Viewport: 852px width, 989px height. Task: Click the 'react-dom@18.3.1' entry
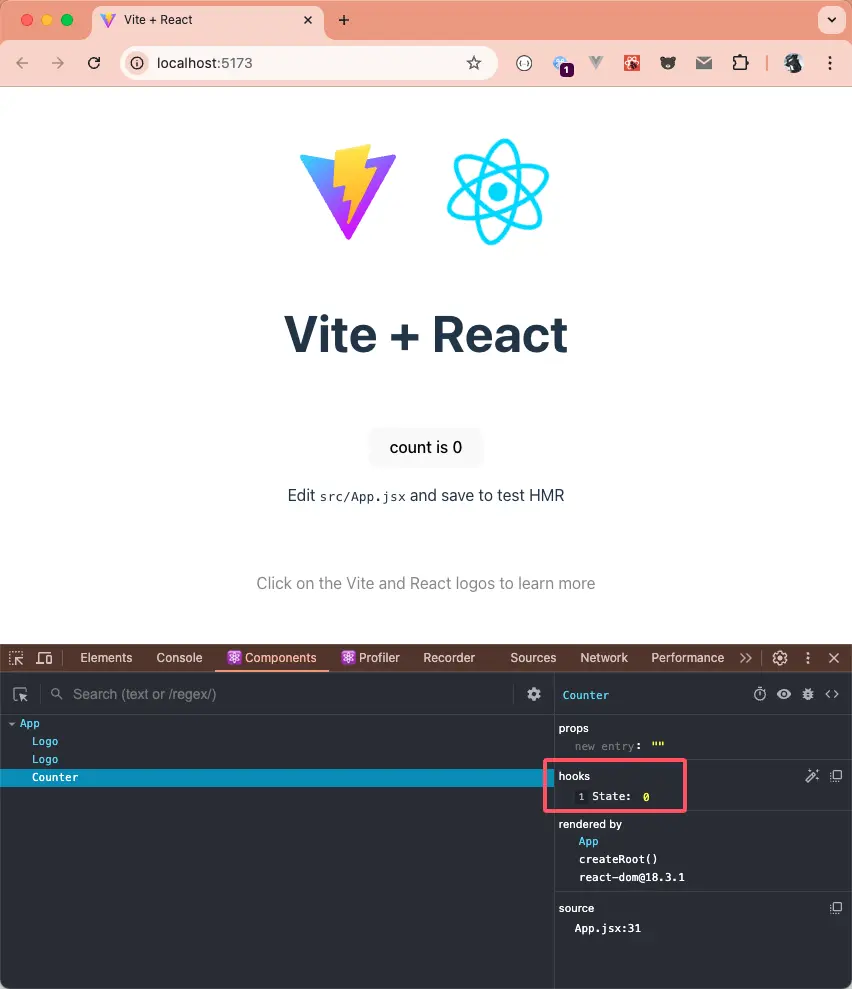(631, 877)
